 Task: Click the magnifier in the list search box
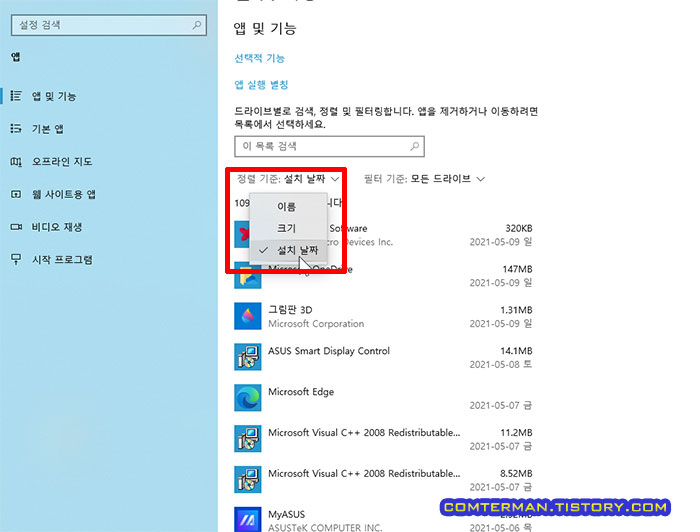click(414, 146)
